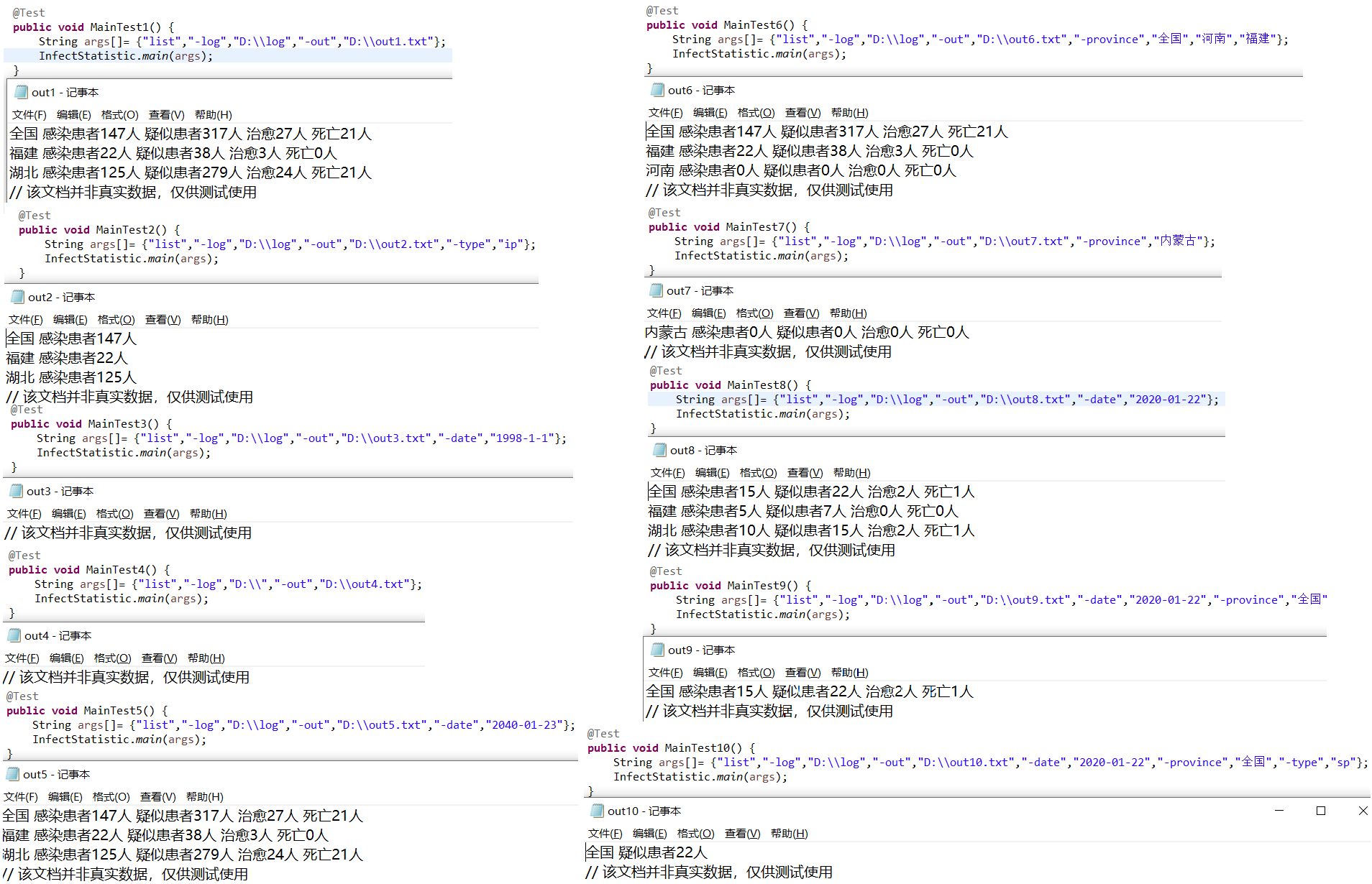Open the 编辑(E) menu in out3 Notepad

69,514
